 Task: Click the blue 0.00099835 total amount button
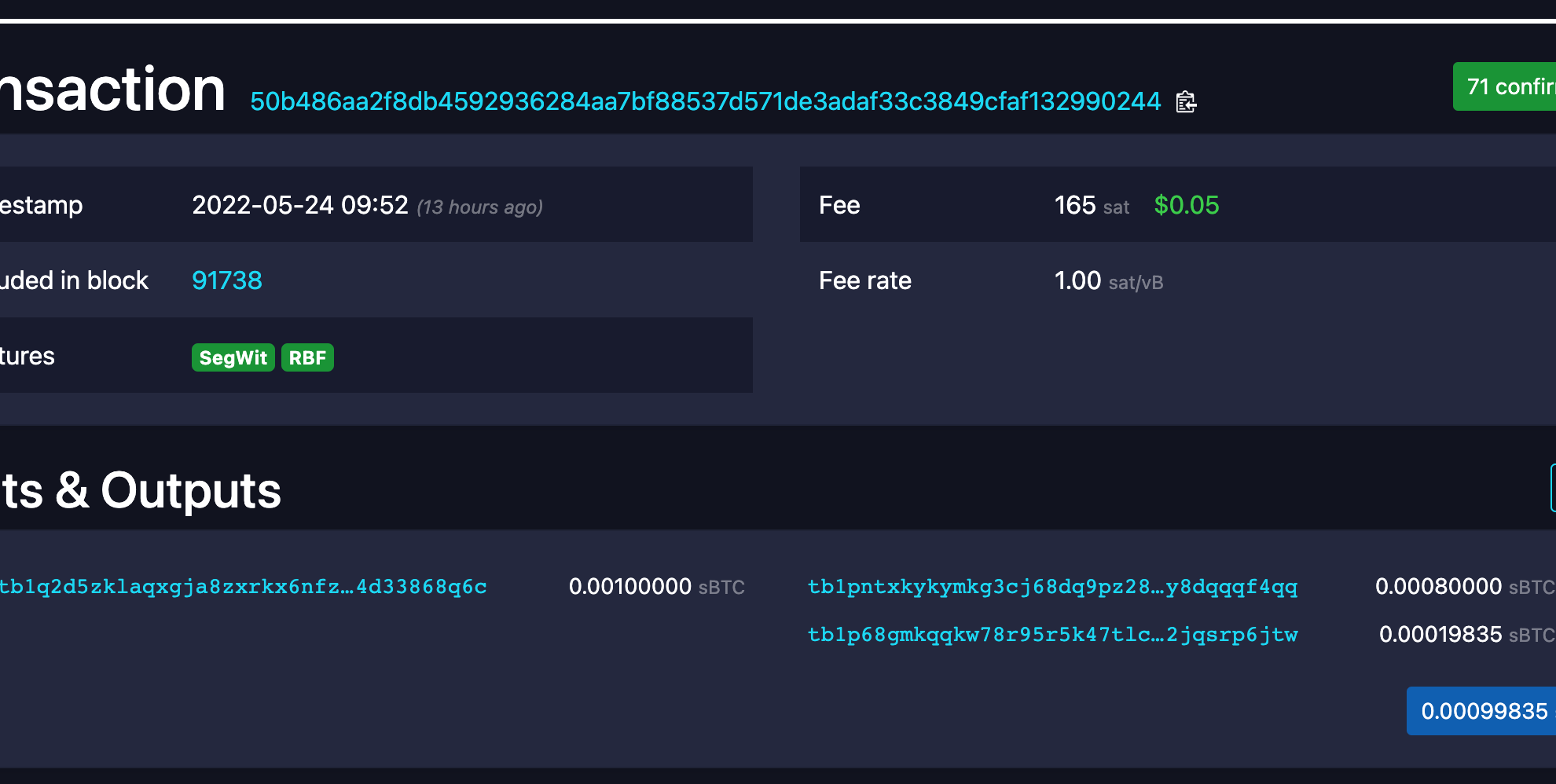pyautogui.click(x=1483, y=711)
